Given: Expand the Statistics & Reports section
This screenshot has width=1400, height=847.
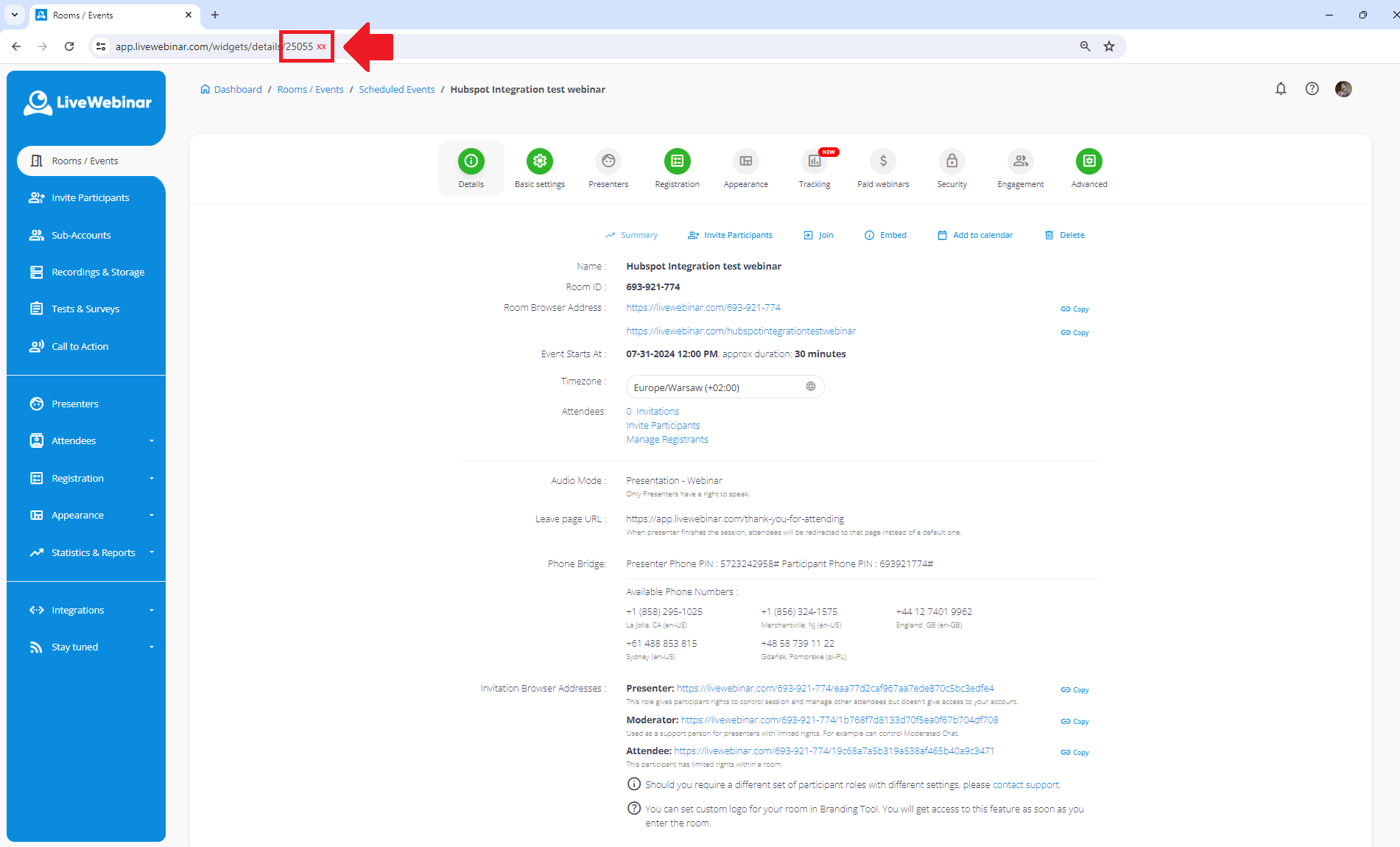Looking at the screenshot, I should [94, 552].
